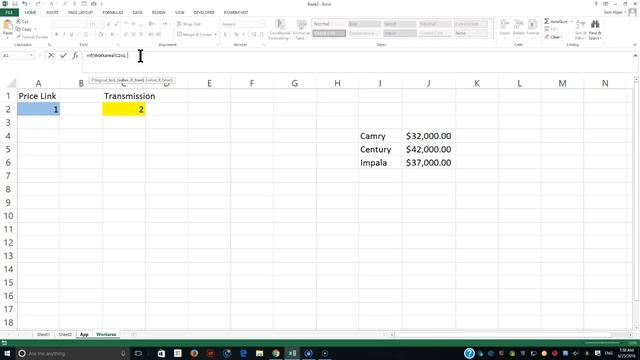Save the workbook with the floppy icon
The width and height of the screenshot is (640, 360).
click(15, 4)
